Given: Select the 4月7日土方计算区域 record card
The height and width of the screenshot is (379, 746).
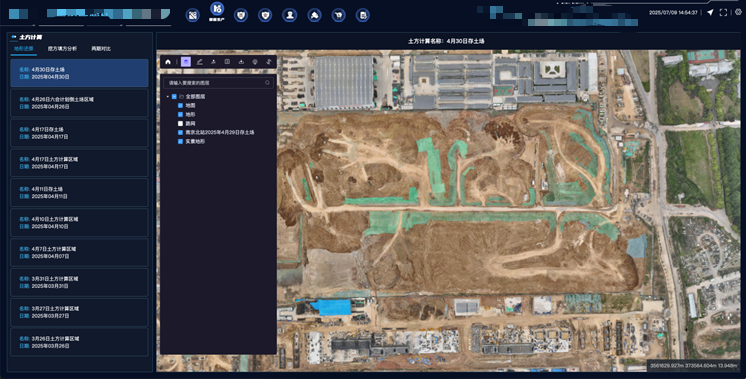Looking at the screenshot, I should pyautogui.click(x=79, y=253).
